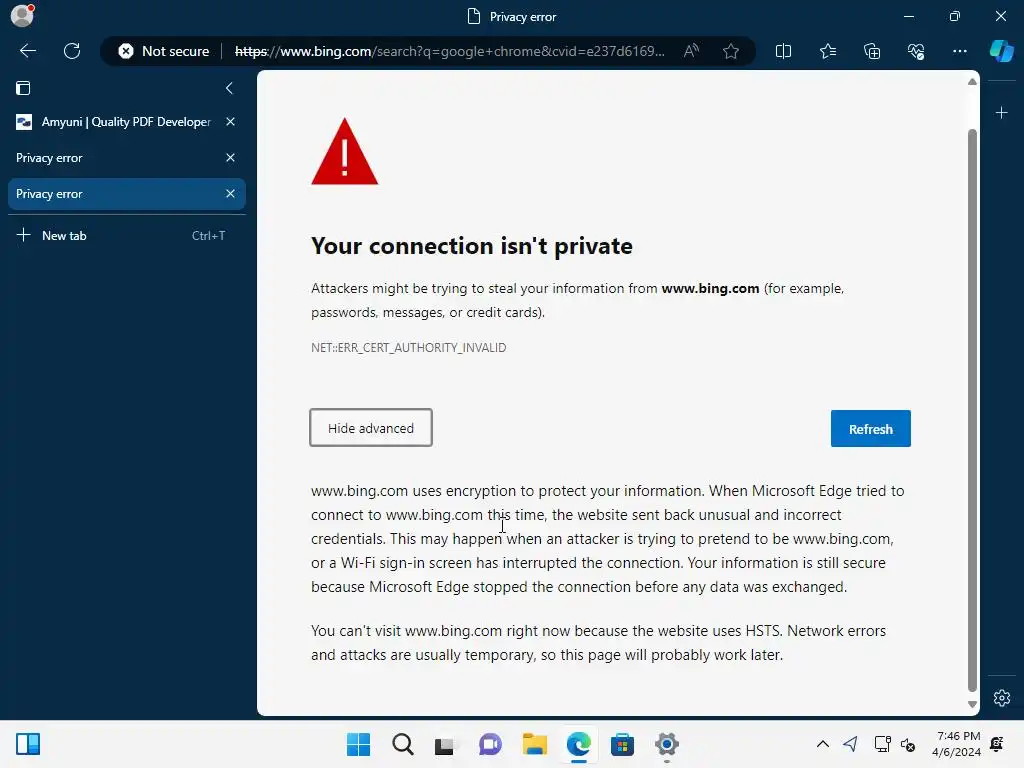Open the notification center icon
1024x768 pixels.
tap(997, 744)
